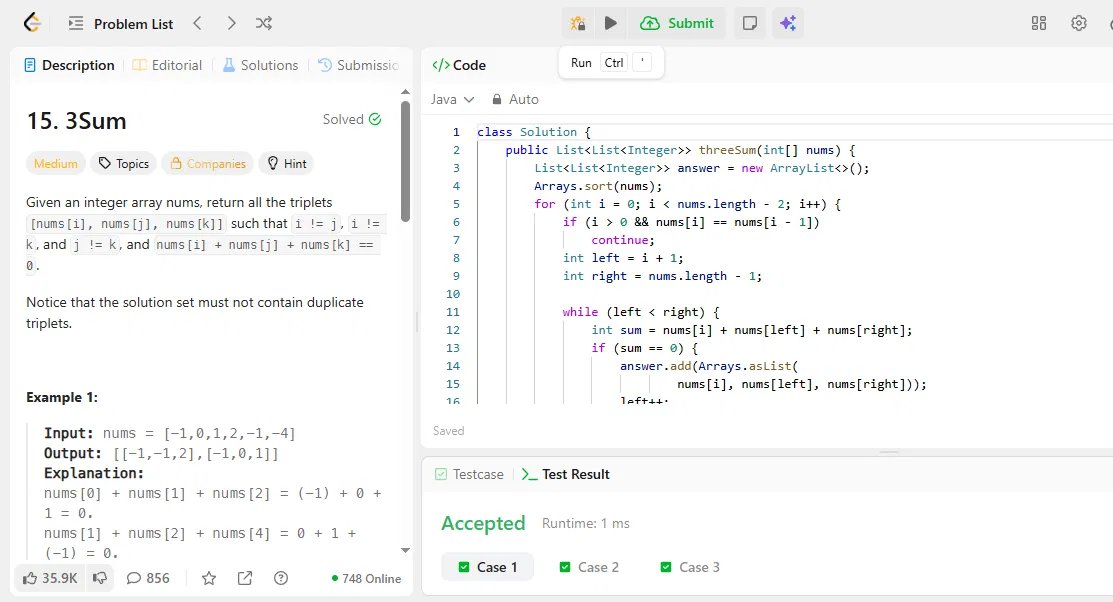Open the Java language dropdown
This screenshot has width=1113, height=602.
point(452,99)
